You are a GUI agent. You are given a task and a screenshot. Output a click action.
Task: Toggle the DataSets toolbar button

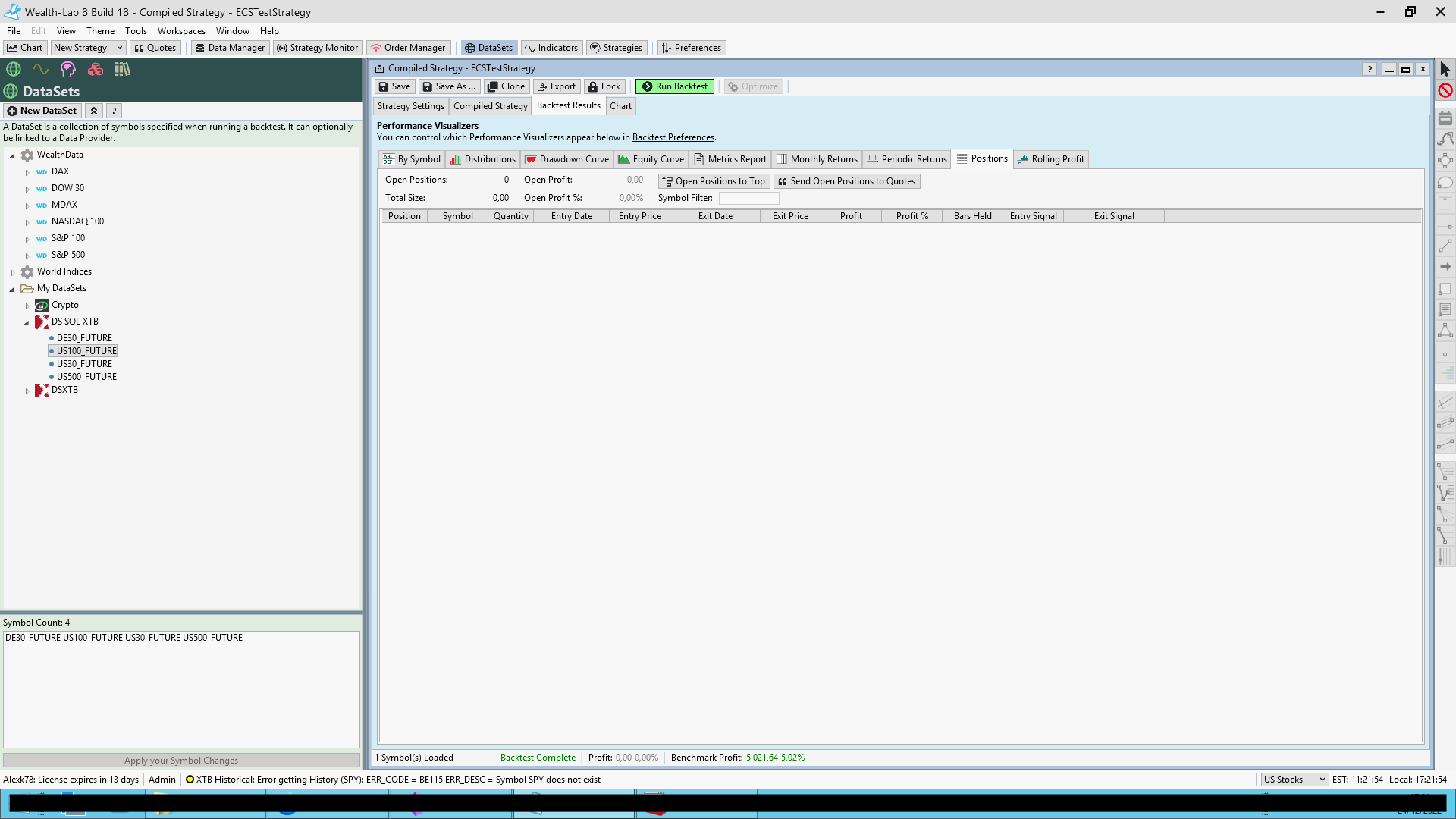point(489,48)
